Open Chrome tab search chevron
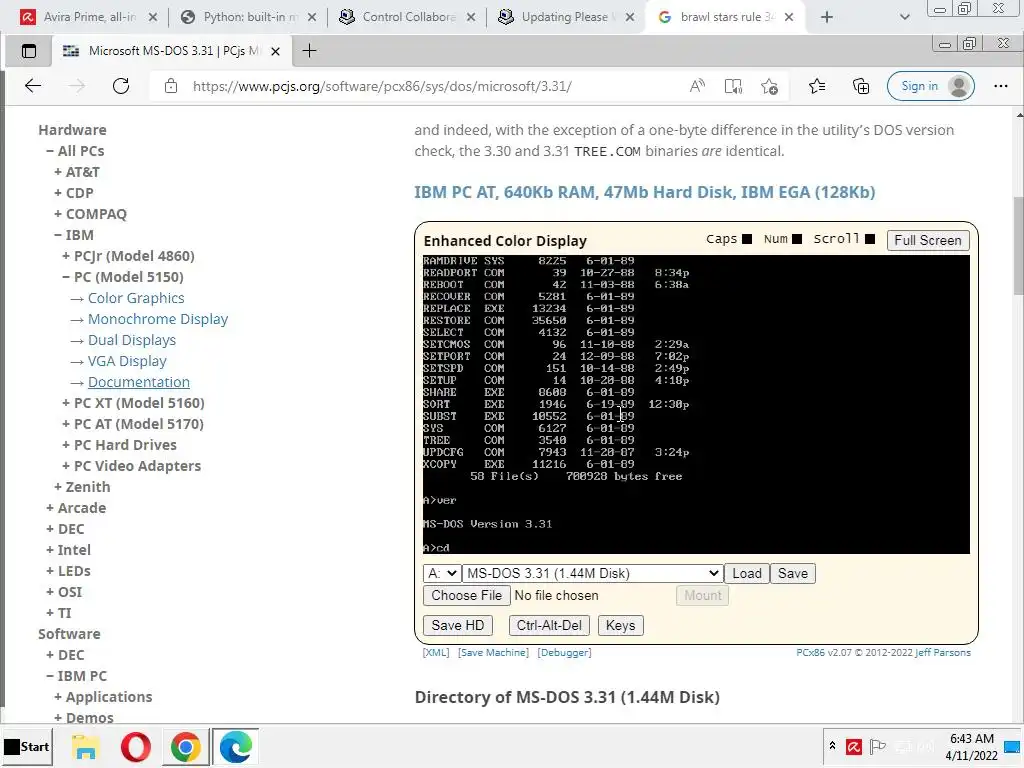Screen dimensions: 1024x768 pyautogui.click(x=904, y=17)
